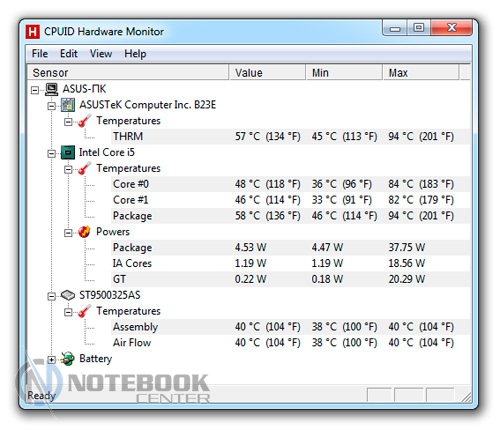
Task: Click the Intel Core i5 chip icon
Action: [x=68, y=153]
